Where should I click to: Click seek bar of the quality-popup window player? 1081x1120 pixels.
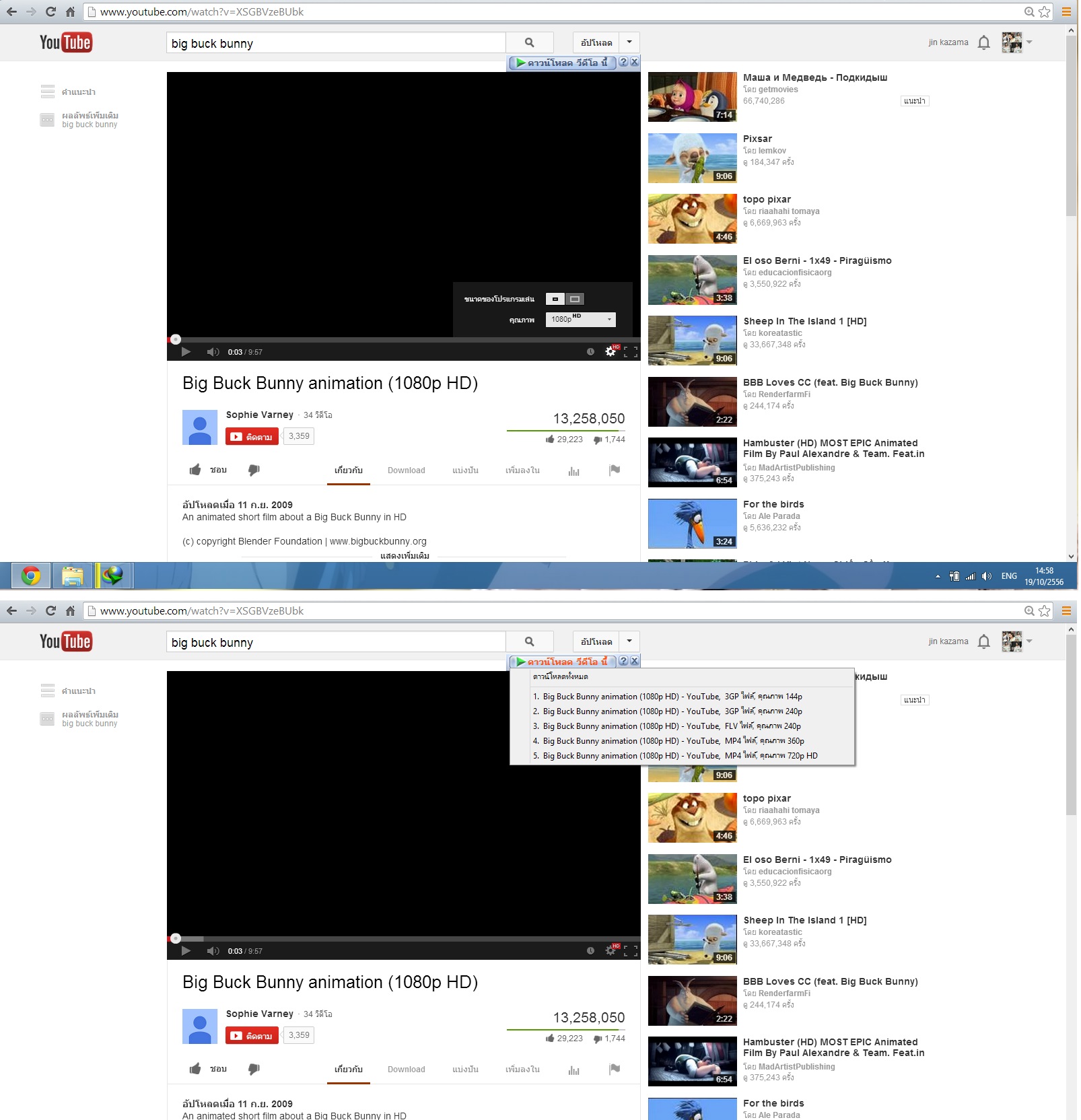point(404,339)
